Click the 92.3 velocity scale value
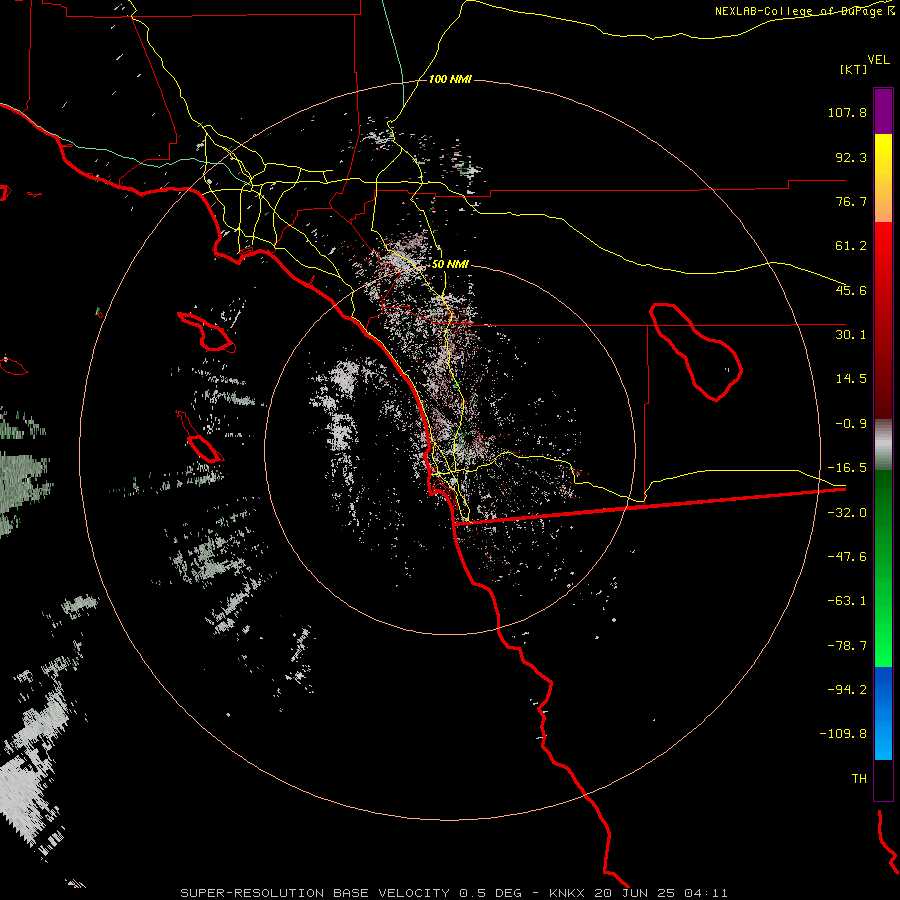 pos(851,157)
